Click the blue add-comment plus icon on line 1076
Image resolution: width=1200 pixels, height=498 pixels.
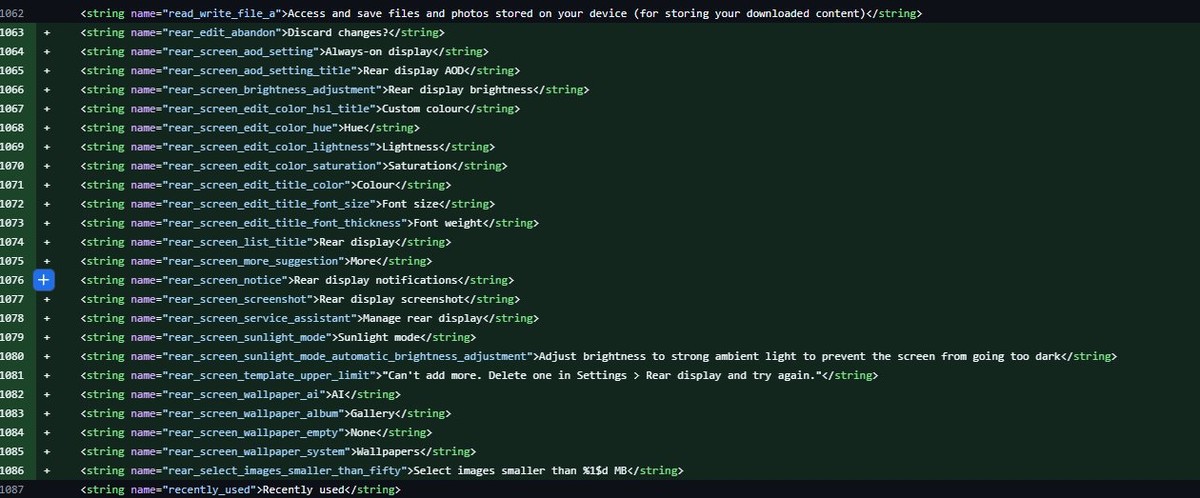pos(44,280)
